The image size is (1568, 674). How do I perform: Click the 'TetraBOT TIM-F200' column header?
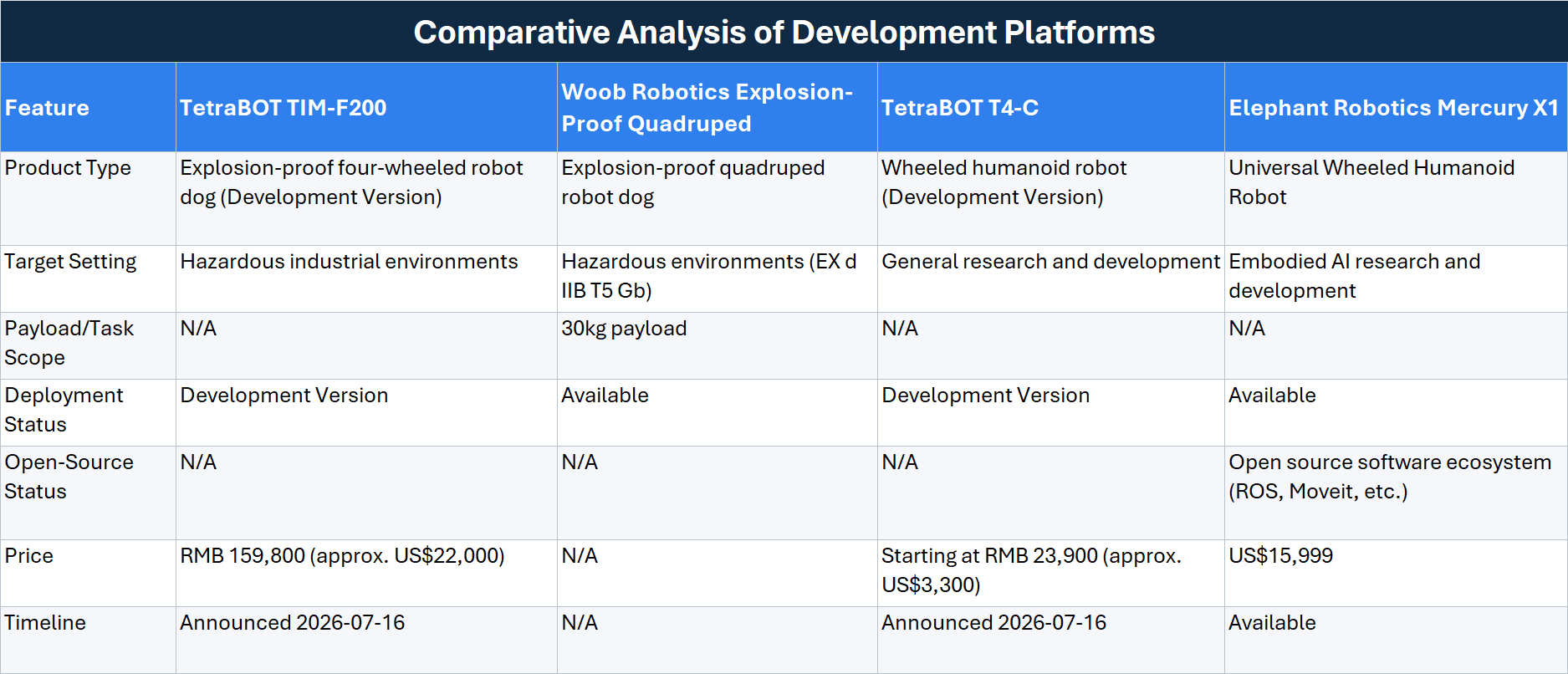pyautogui.click(x=366, y=107)
